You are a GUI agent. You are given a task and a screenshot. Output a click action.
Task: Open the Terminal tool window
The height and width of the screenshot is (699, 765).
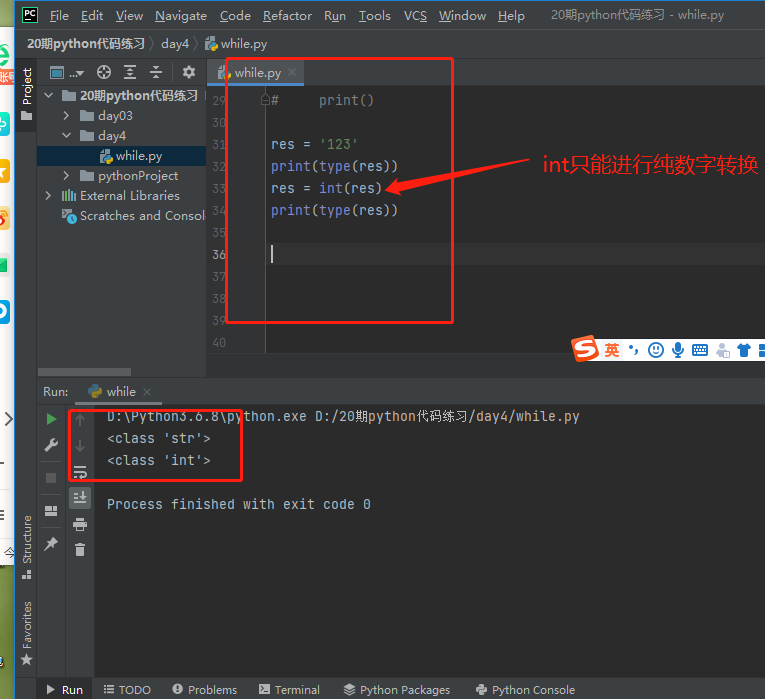click(x=289, y=690)
